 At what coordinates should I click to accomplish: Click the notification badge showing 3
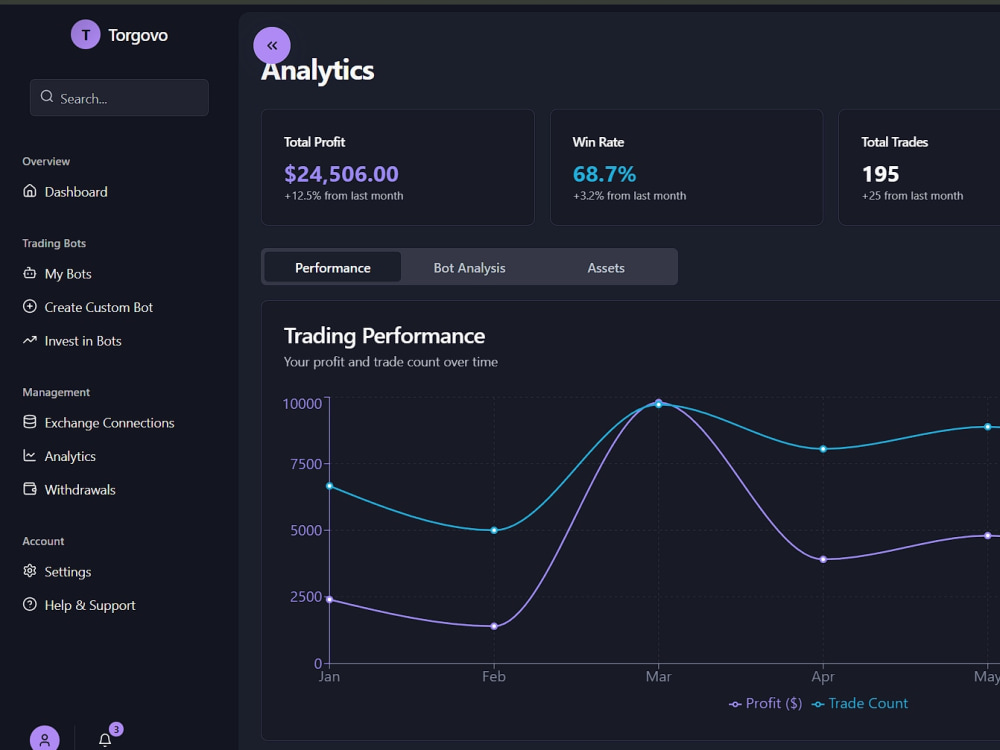[x=116, y=730]
